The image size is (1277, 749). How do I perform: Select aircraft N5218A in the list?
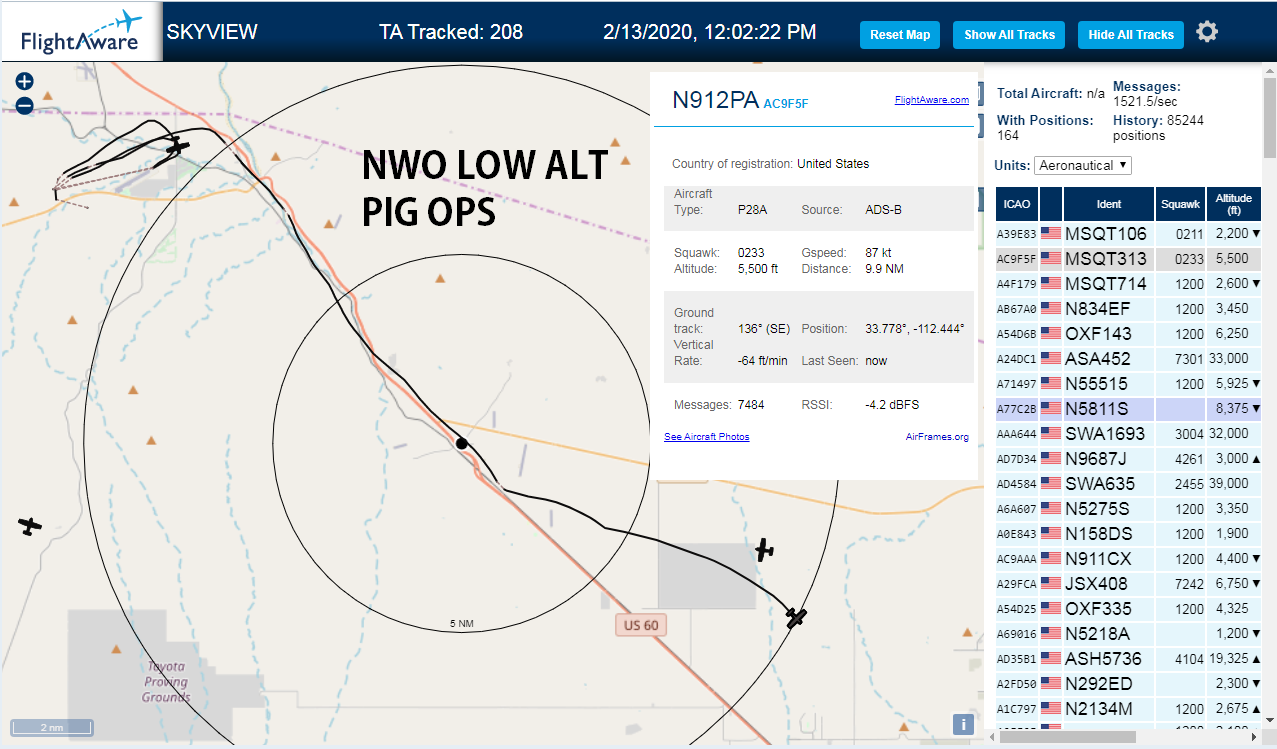coord(1129,633)
